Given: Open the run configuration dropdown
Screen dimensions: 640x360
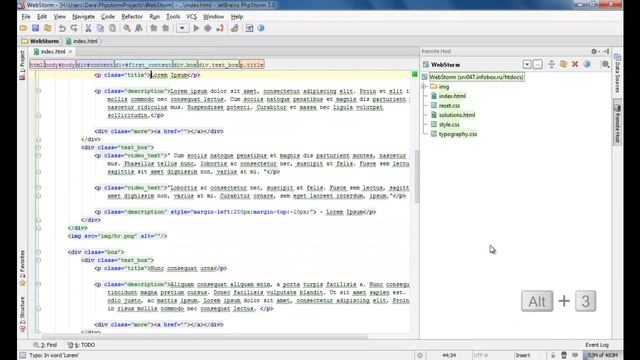Looking at the screenshot, I should 182,28.
